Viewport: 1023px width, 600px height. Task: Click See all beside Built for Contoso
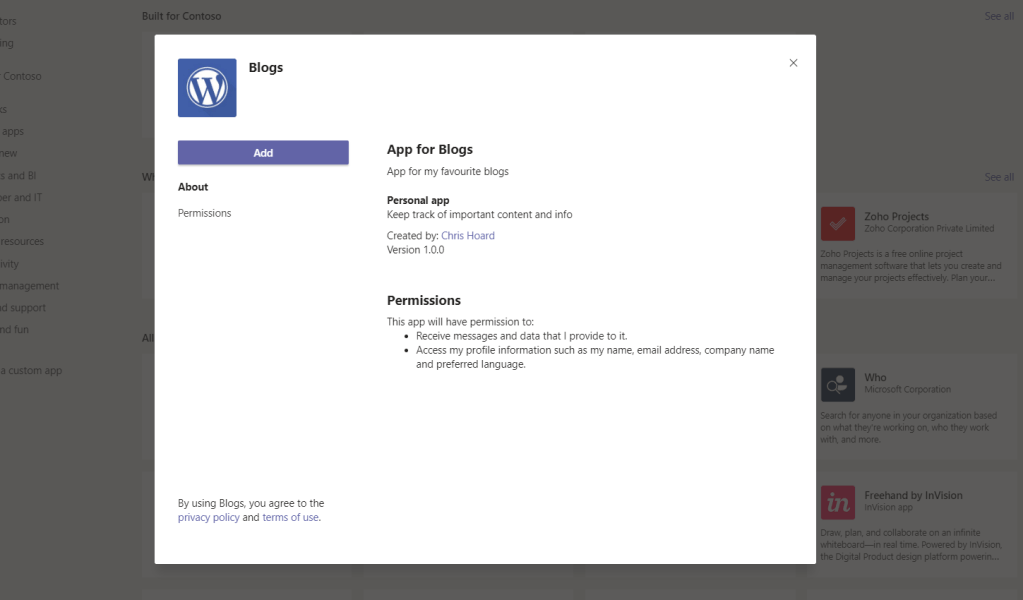tap(998, 16)
